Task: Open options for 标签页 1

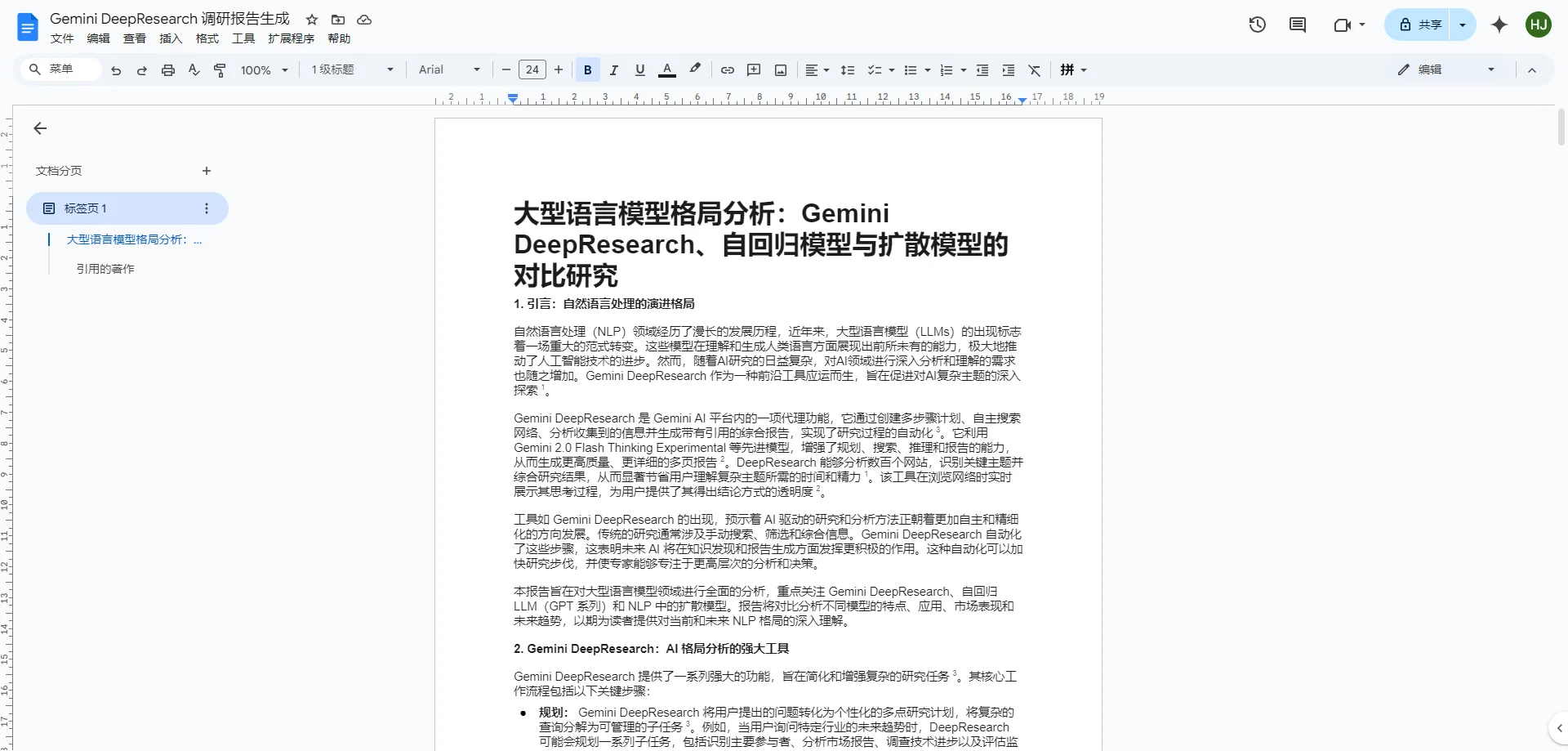Action: (x=207, y=208)
